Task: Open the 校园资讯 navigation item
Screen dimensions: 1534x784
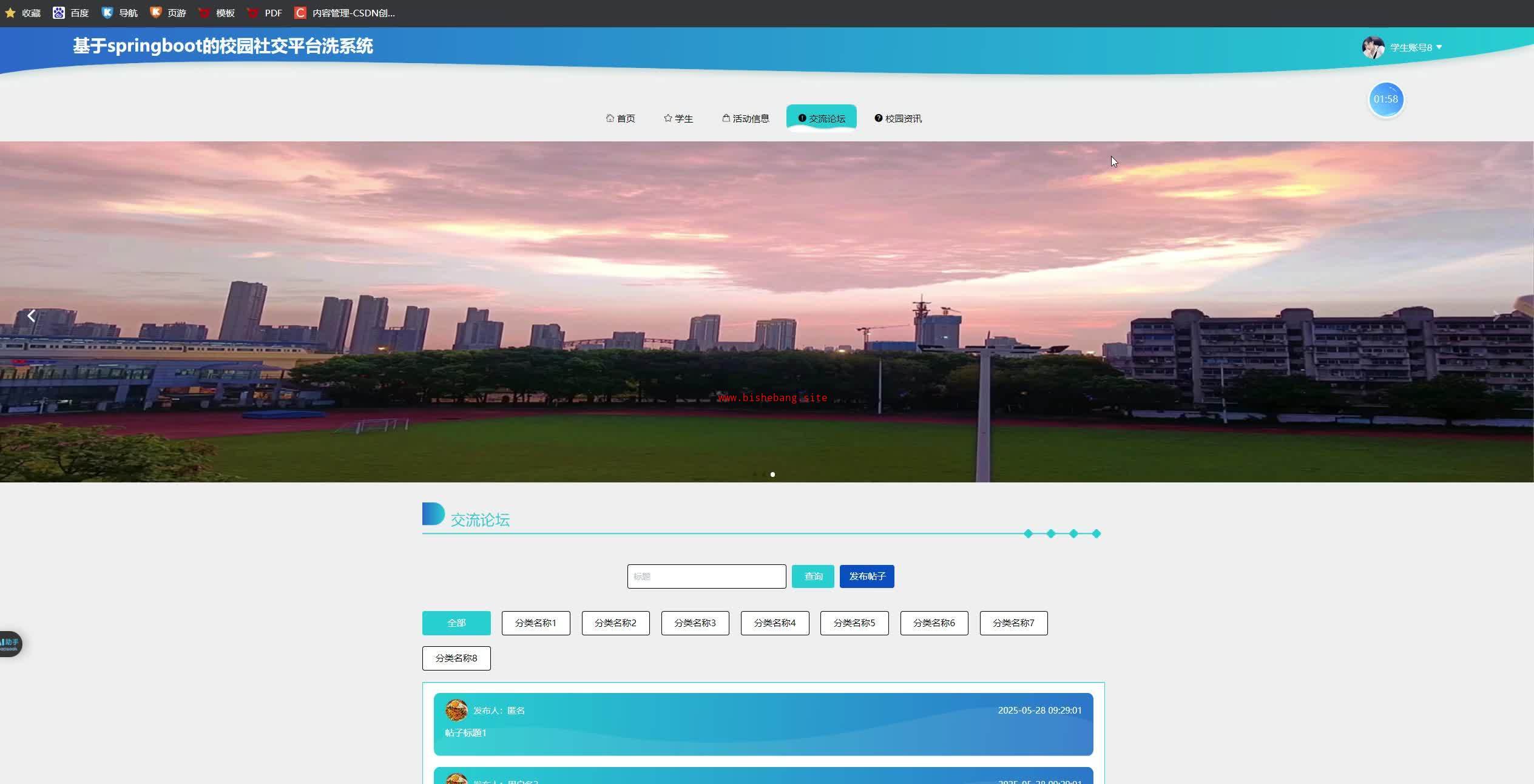Action: click(x=897, y=118)
